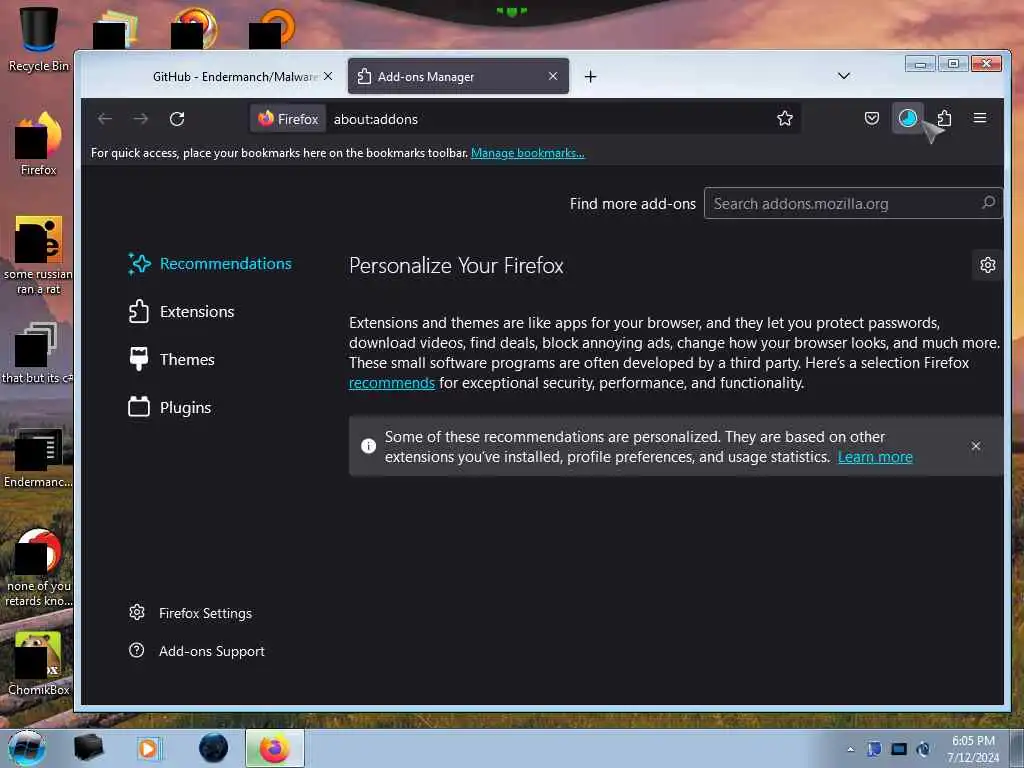Open the Manage bookmarks link
Viewport: 1024px width, 768px height.
pos(528,153)
